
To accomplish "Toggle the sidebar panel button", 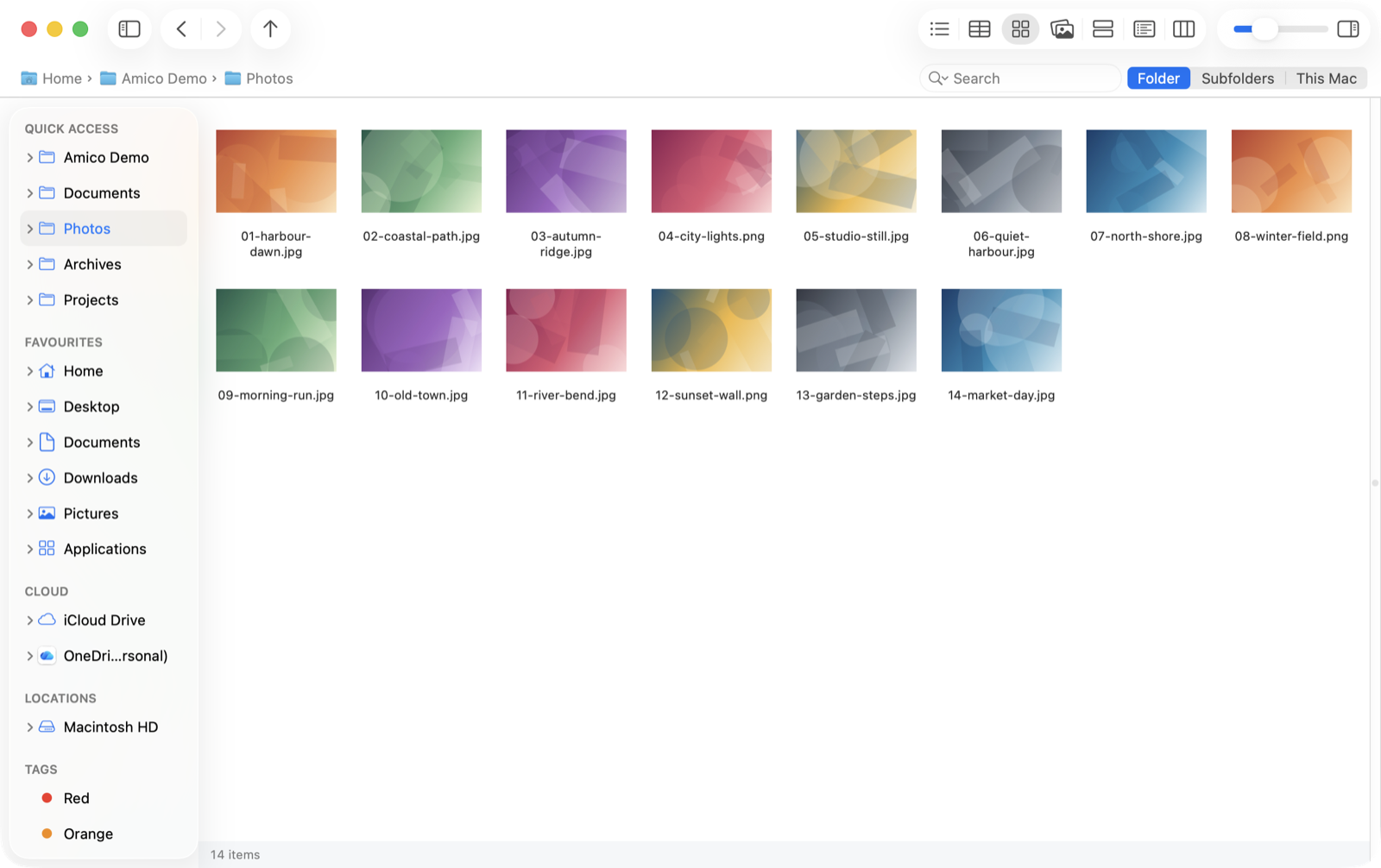I will click(x=129, y=29).
